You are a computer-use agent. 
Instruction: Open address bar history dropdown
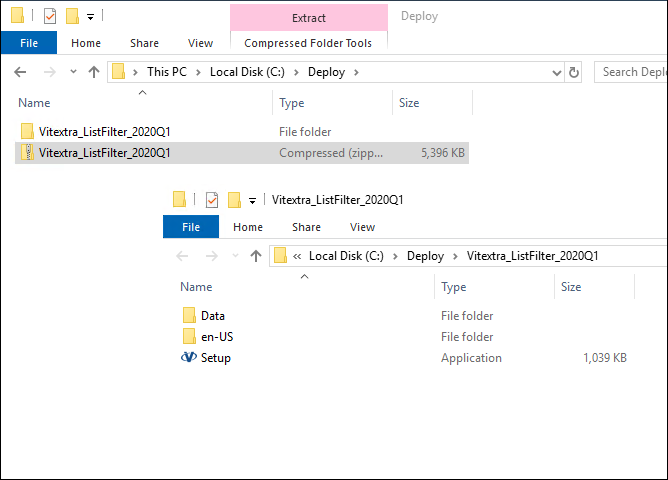coord(556,72)
